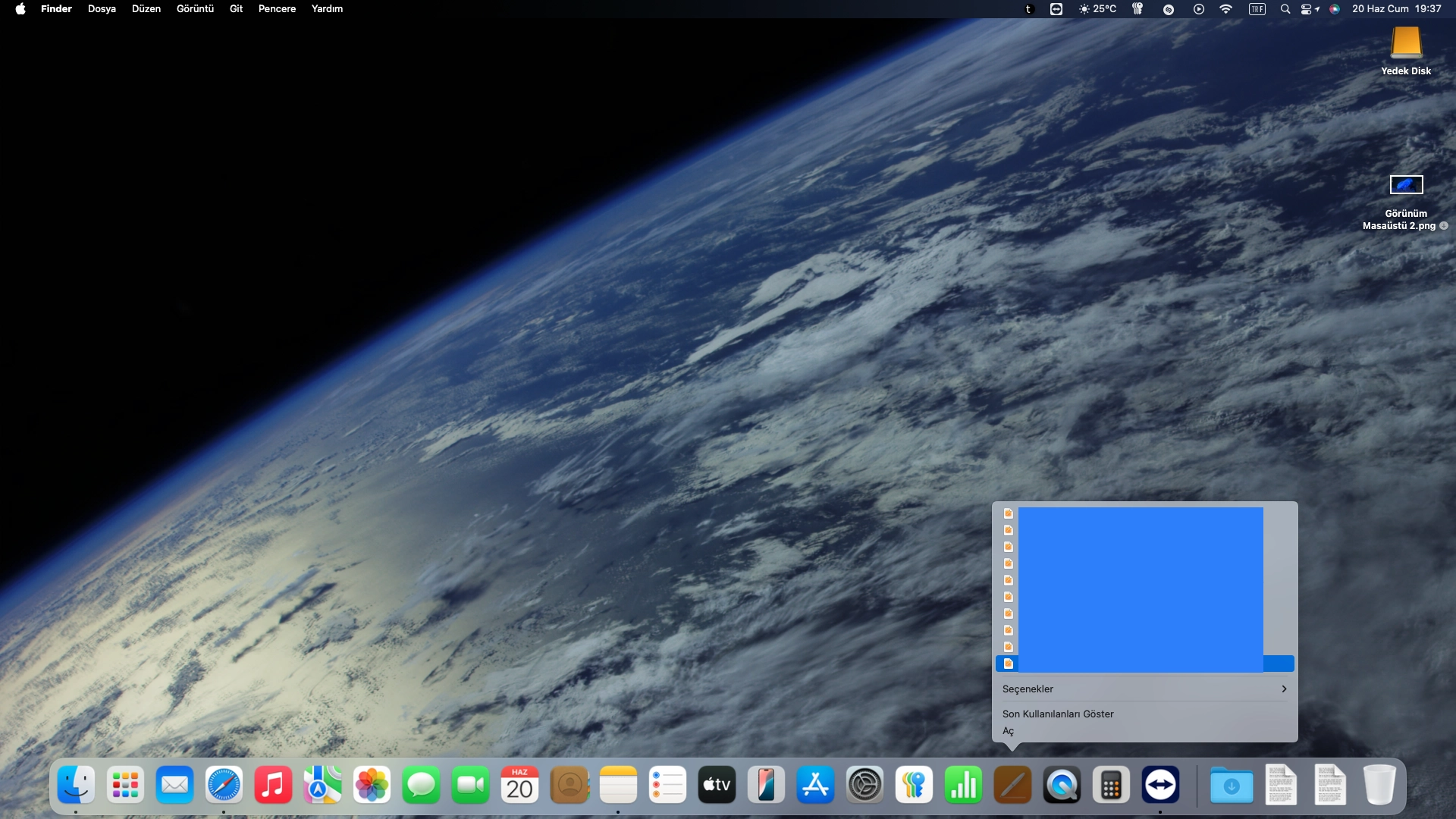The height and width of the screenshot is (819, 1456).
Task: Launch Notes from the Dock
Action: (x=618, y=785)
